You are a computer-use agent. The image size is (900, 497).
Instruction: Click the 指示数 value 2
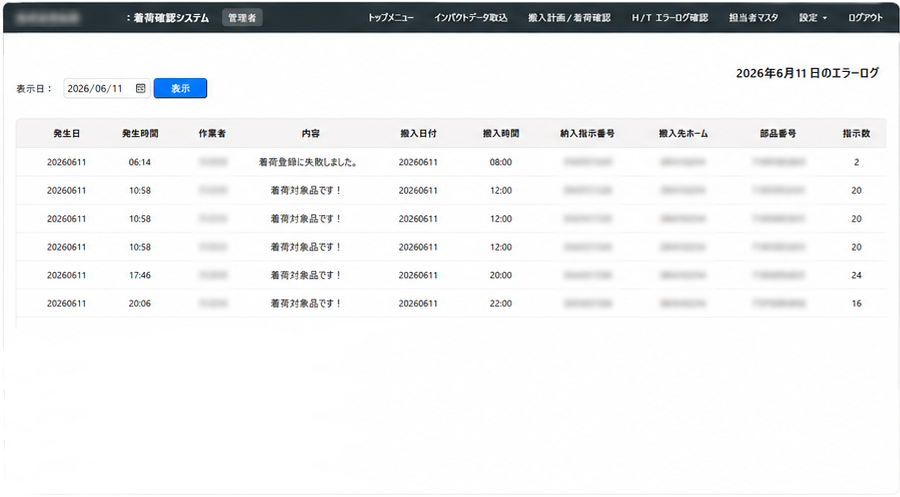[856, 162]
